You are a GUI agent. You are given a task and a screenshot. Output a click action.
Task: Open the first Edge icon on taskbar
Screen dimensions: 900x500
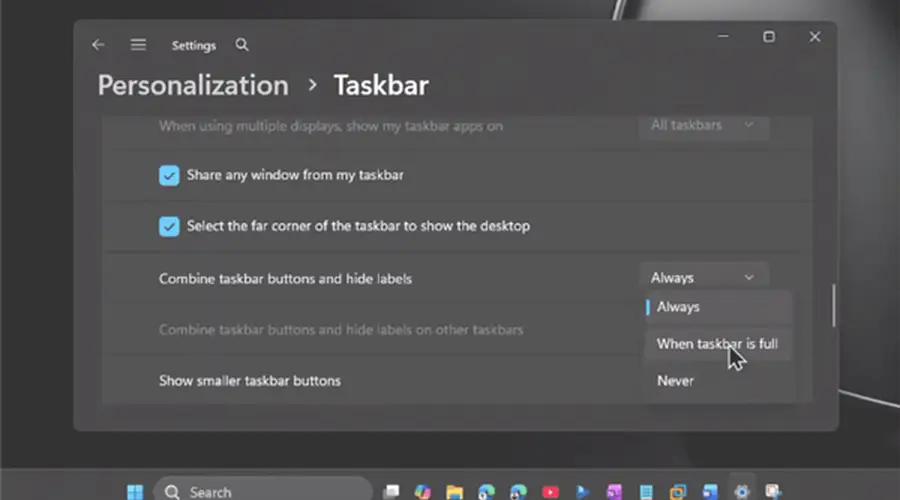pyautogui.click(x=486, y=492)
